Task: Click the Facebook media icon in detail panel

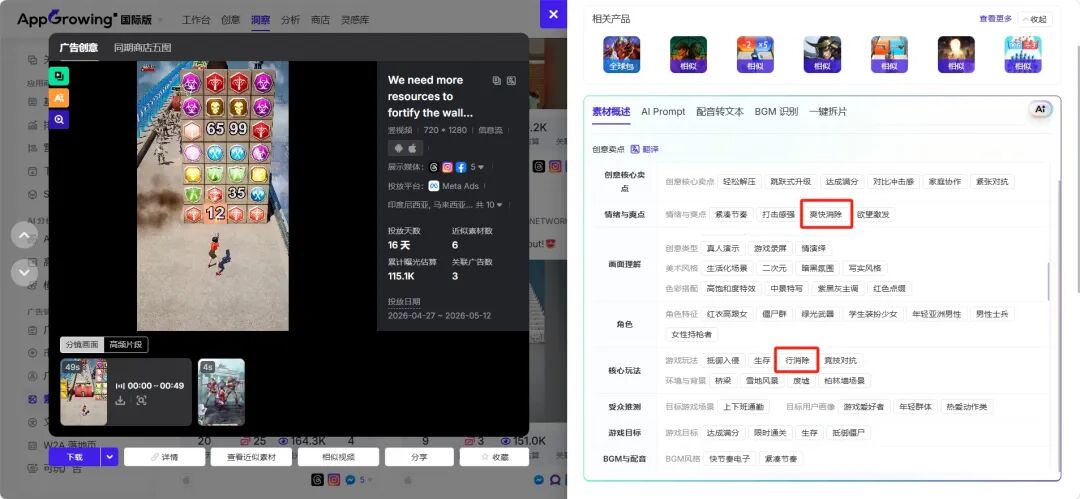Action: click(461, 167)
